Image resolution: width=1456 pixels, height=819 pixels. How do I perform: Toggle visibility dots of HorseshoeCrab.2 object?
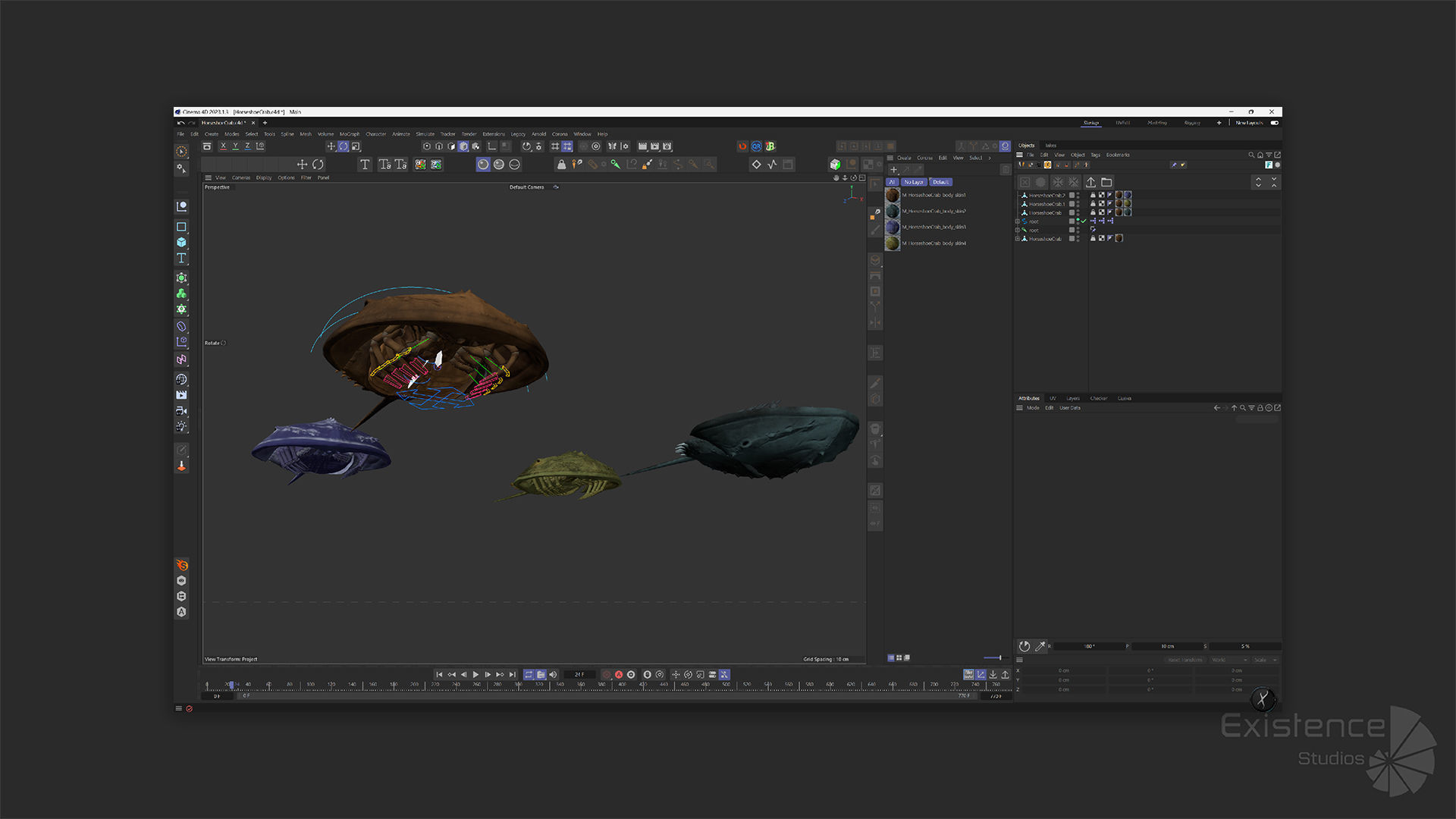(1078, 195)
